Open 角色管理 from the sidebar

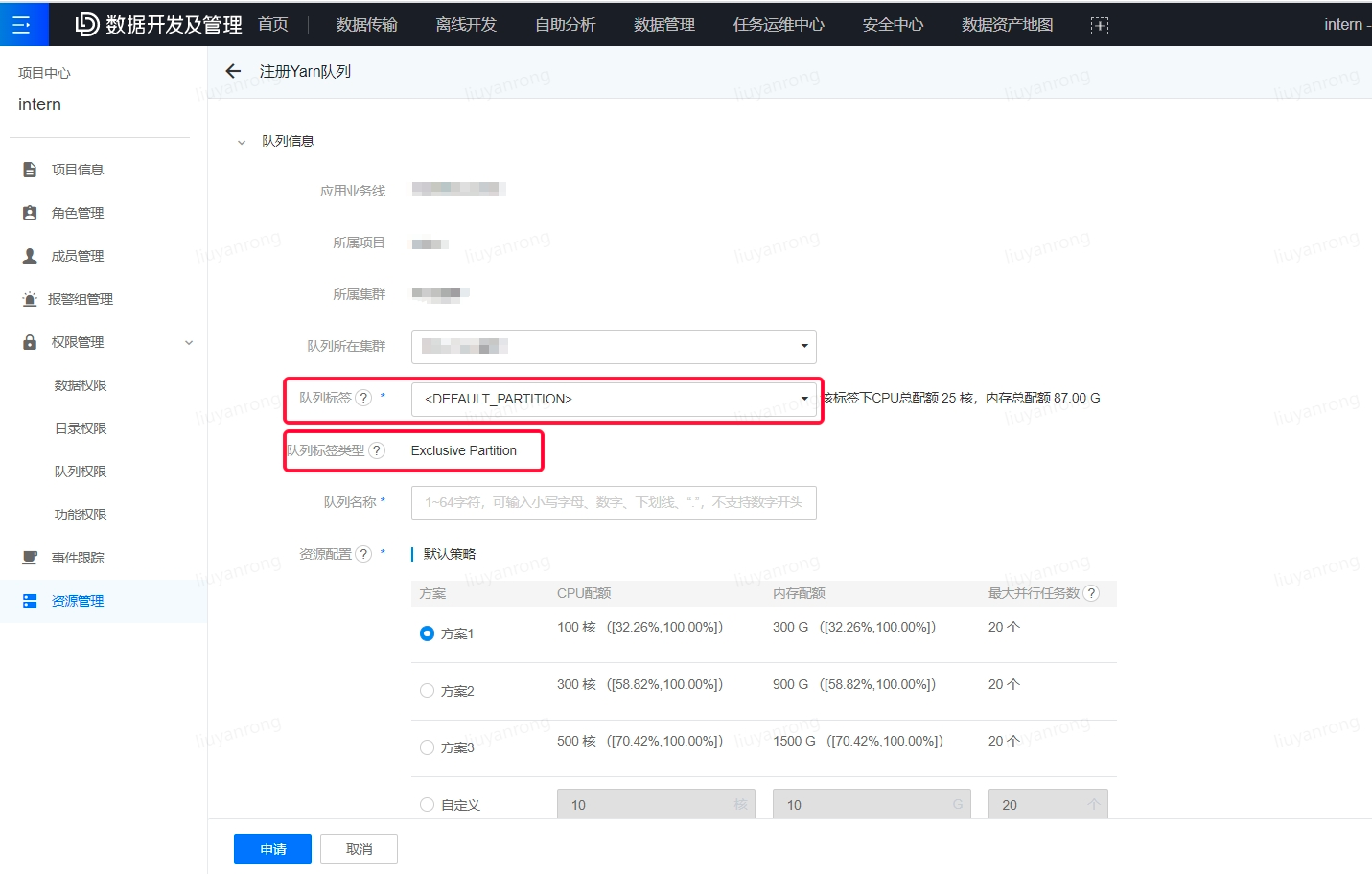(x=77, y=212)
